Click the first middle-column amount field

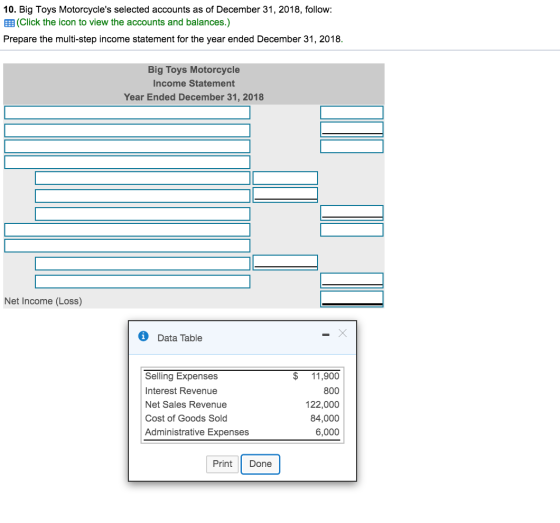285,178
